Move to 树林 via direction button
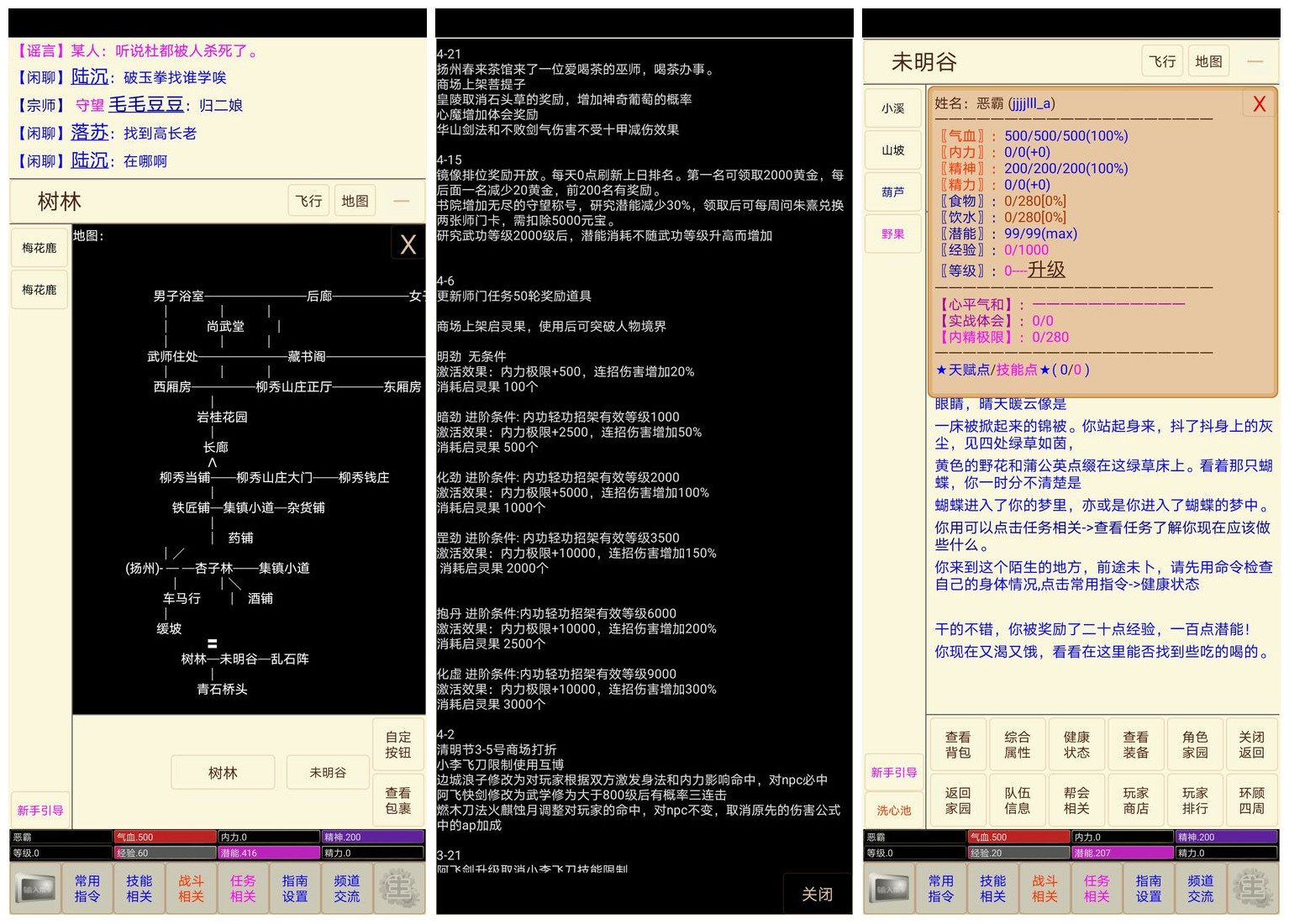1289x924 pixels. pos(224,773)
